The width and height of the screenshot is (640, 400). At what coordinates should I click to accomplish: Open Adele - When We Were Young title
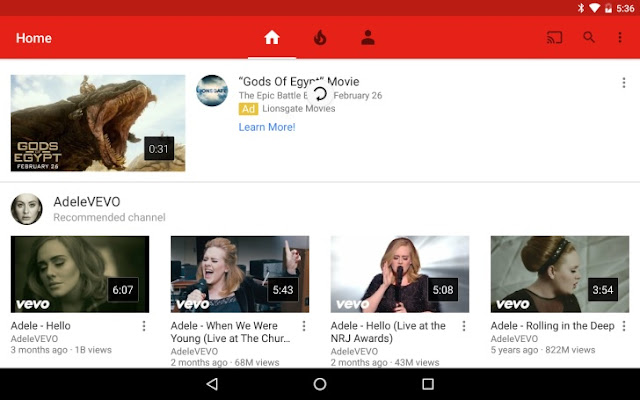coord(230,332)
